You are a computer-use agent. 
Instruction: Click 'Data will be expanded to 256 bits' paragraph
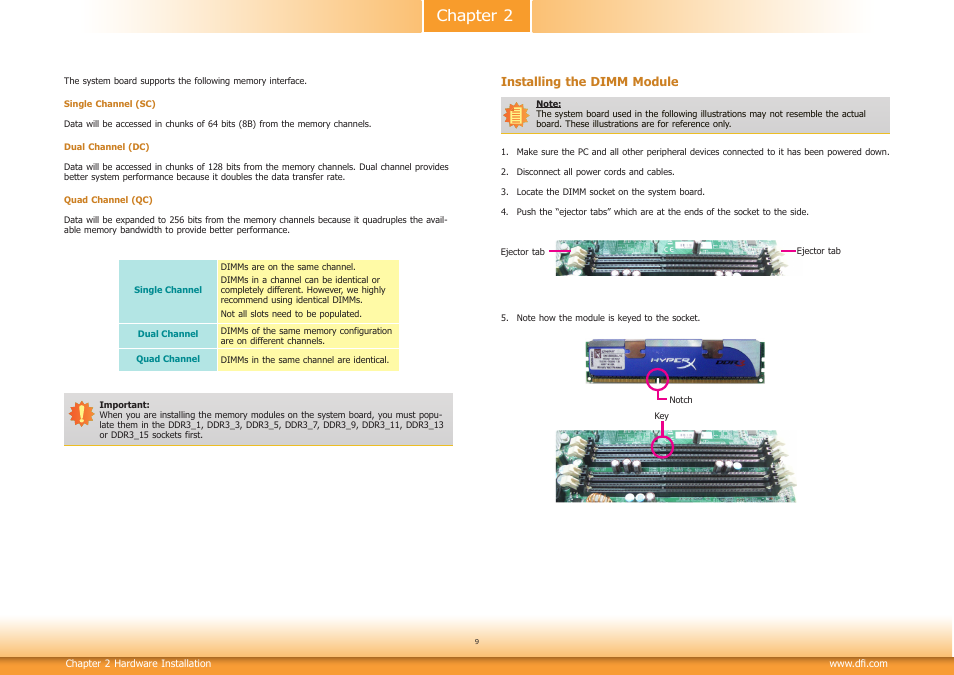coord(256,225)
